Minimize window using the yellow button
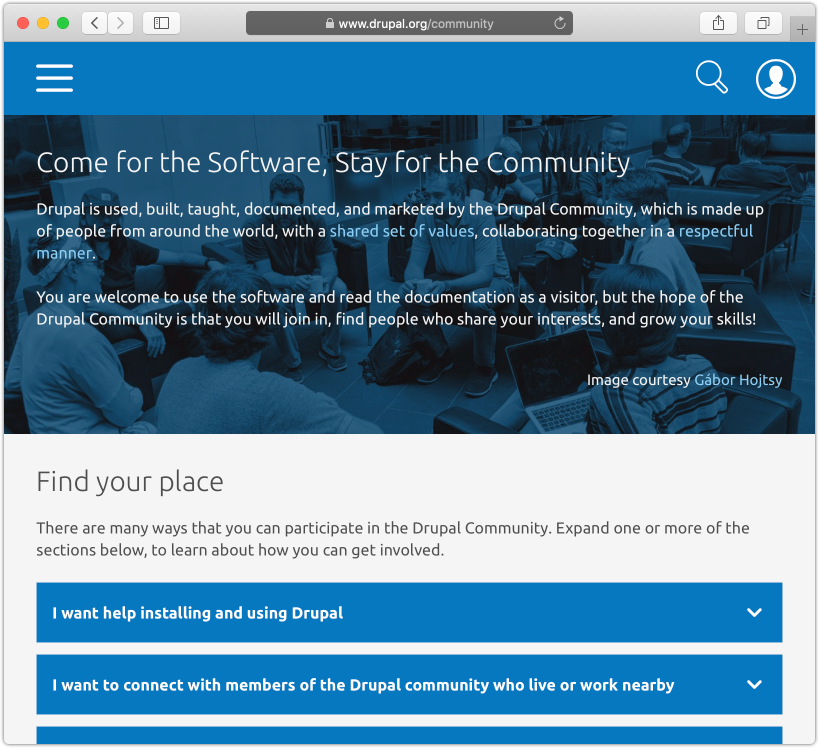 [43, 23]
